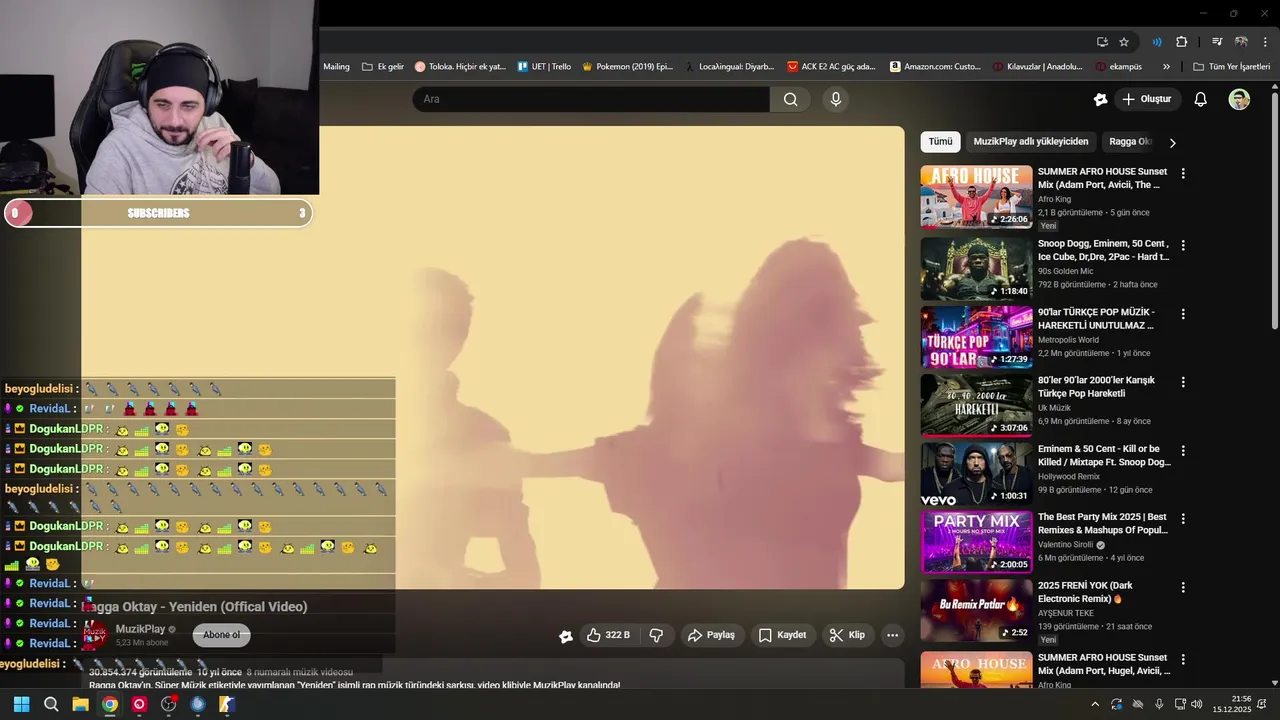Bookmark this page with the star icon
This screenshot has width=1280, height=720.
(x=1124, y=42)
